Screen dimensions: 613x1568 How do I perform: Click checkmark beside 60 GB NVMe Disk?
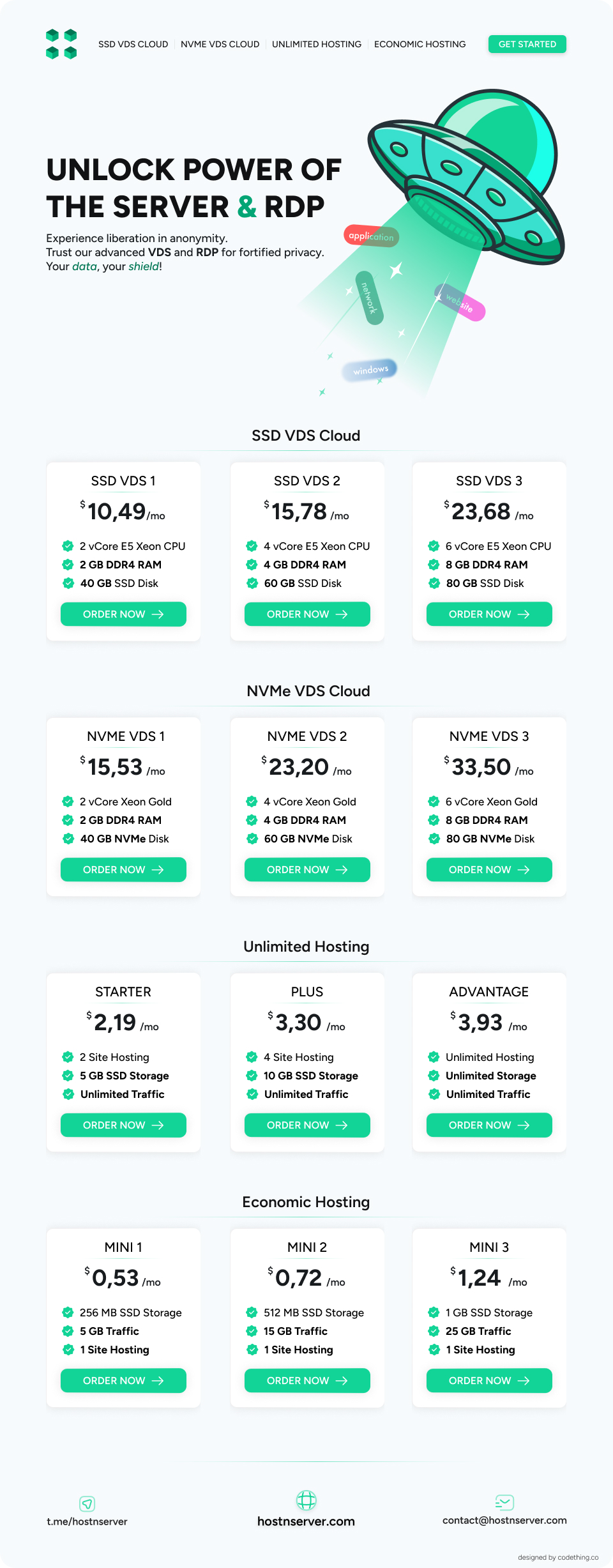[252, 839]
